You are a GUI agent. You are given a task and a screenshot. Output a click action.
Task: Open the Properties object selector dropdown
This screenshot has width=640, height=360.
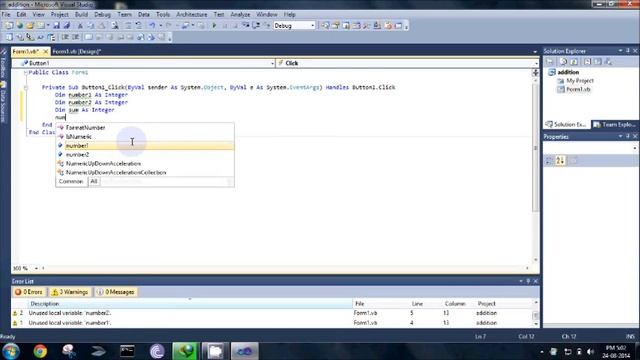pos(634,148)
